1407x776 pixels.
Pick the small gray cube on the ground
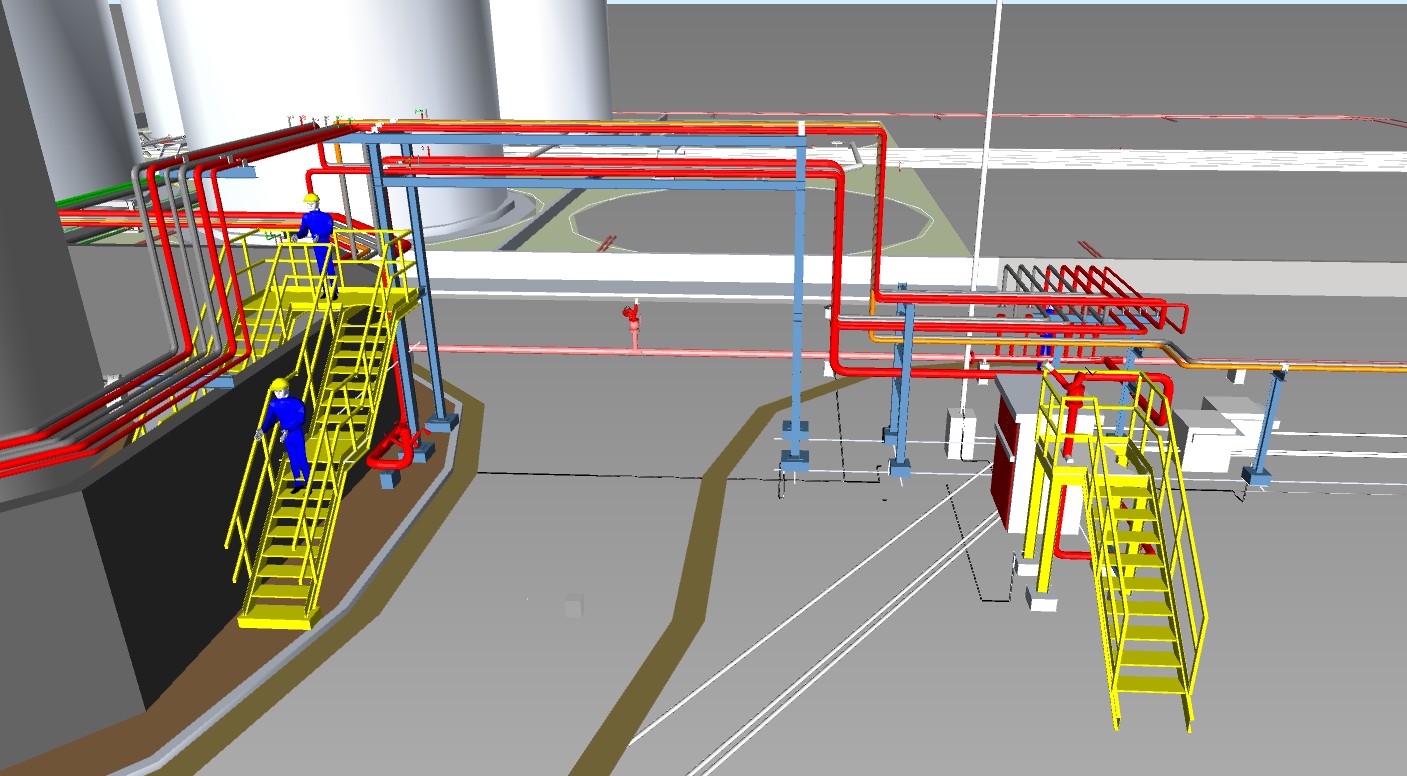pos(573,606)
